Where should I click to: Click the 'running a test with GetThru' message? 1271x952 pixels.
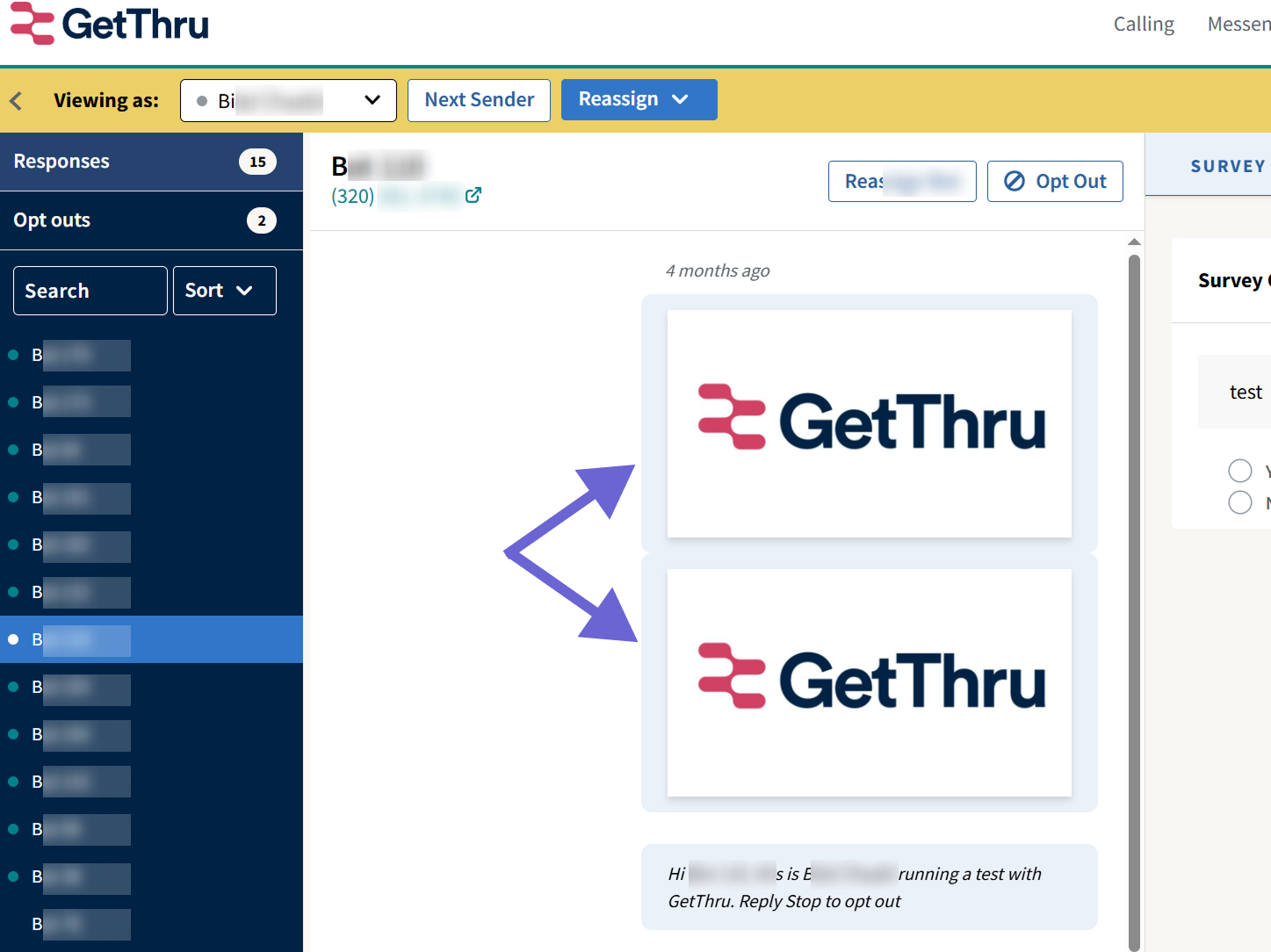pyautogui.click(x=870, y=887)
